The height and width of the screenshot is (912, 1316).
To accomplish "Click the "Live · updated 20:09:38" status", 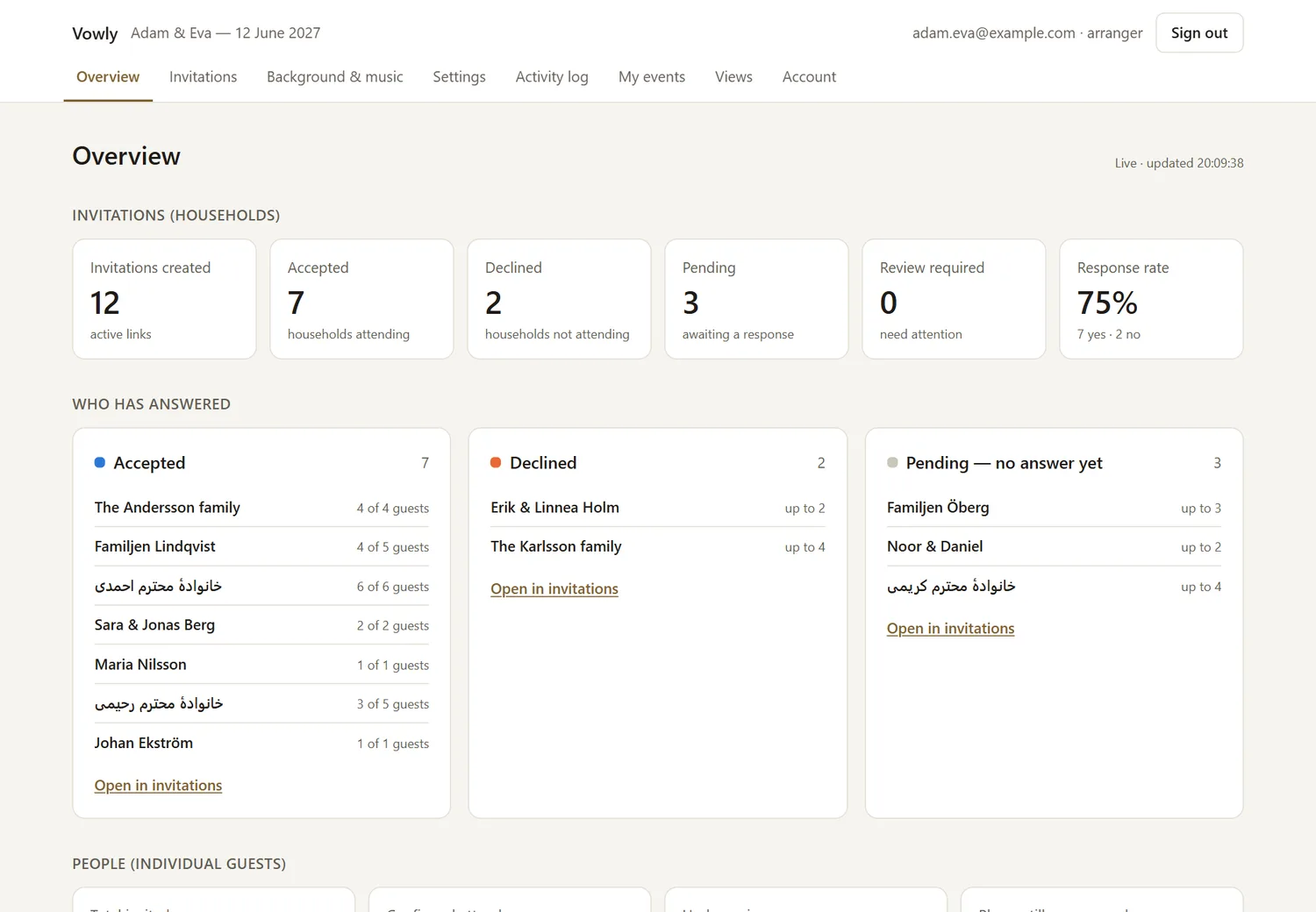I will click(1179, 163).
